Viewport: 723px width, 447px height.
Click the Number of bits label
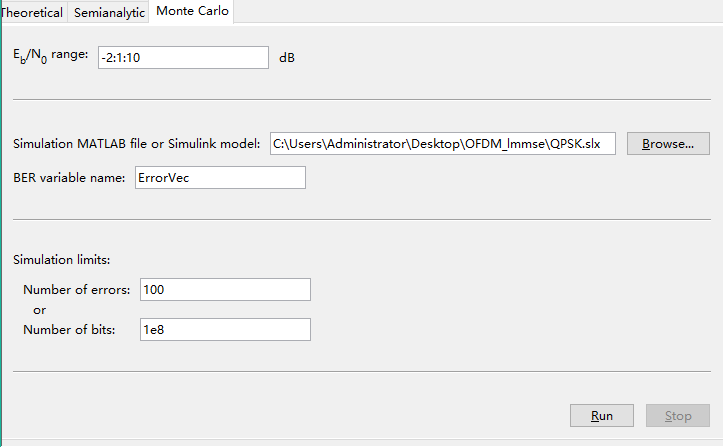(69, 329)
